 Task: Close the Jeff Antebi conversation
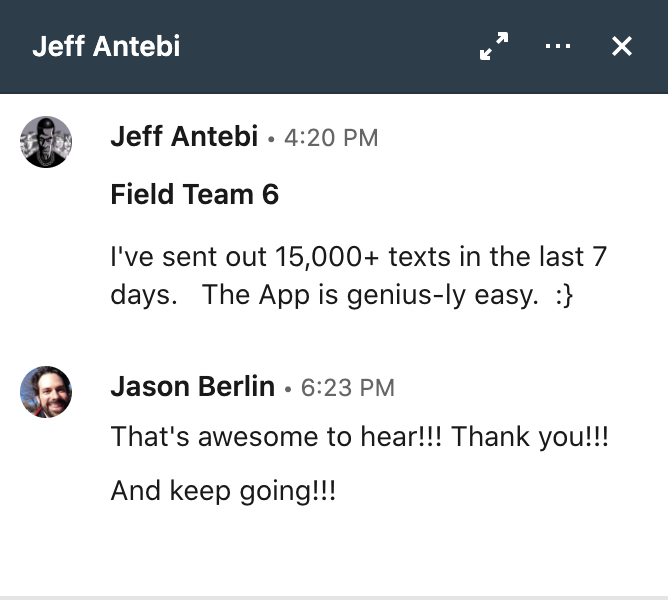pos(622,46)
